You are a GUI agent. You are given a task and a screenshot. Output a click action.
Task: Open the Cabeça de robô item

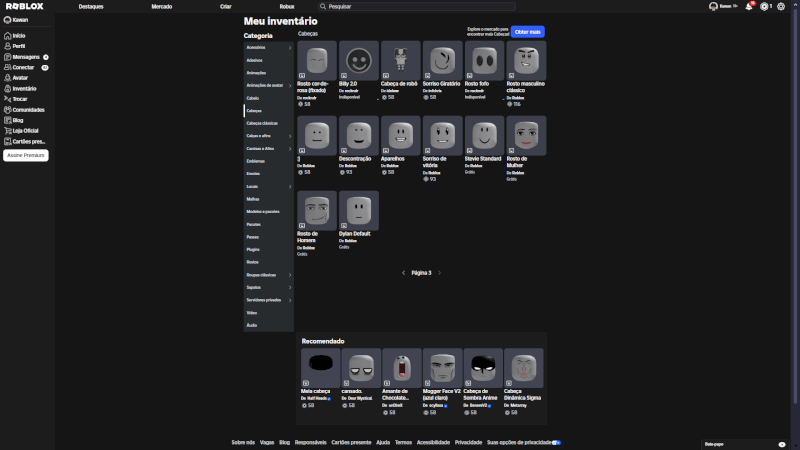coord(401,61)
